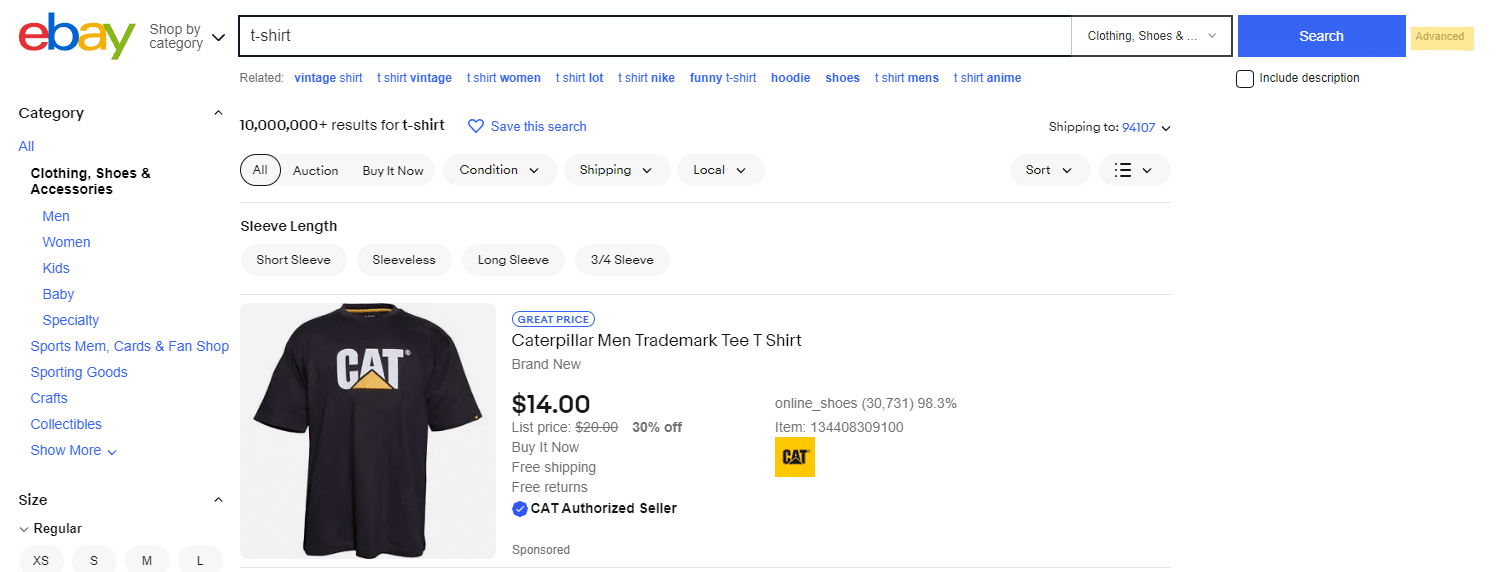Switch to the Auction tab
Screen dimensions: 1505x572
315,171
